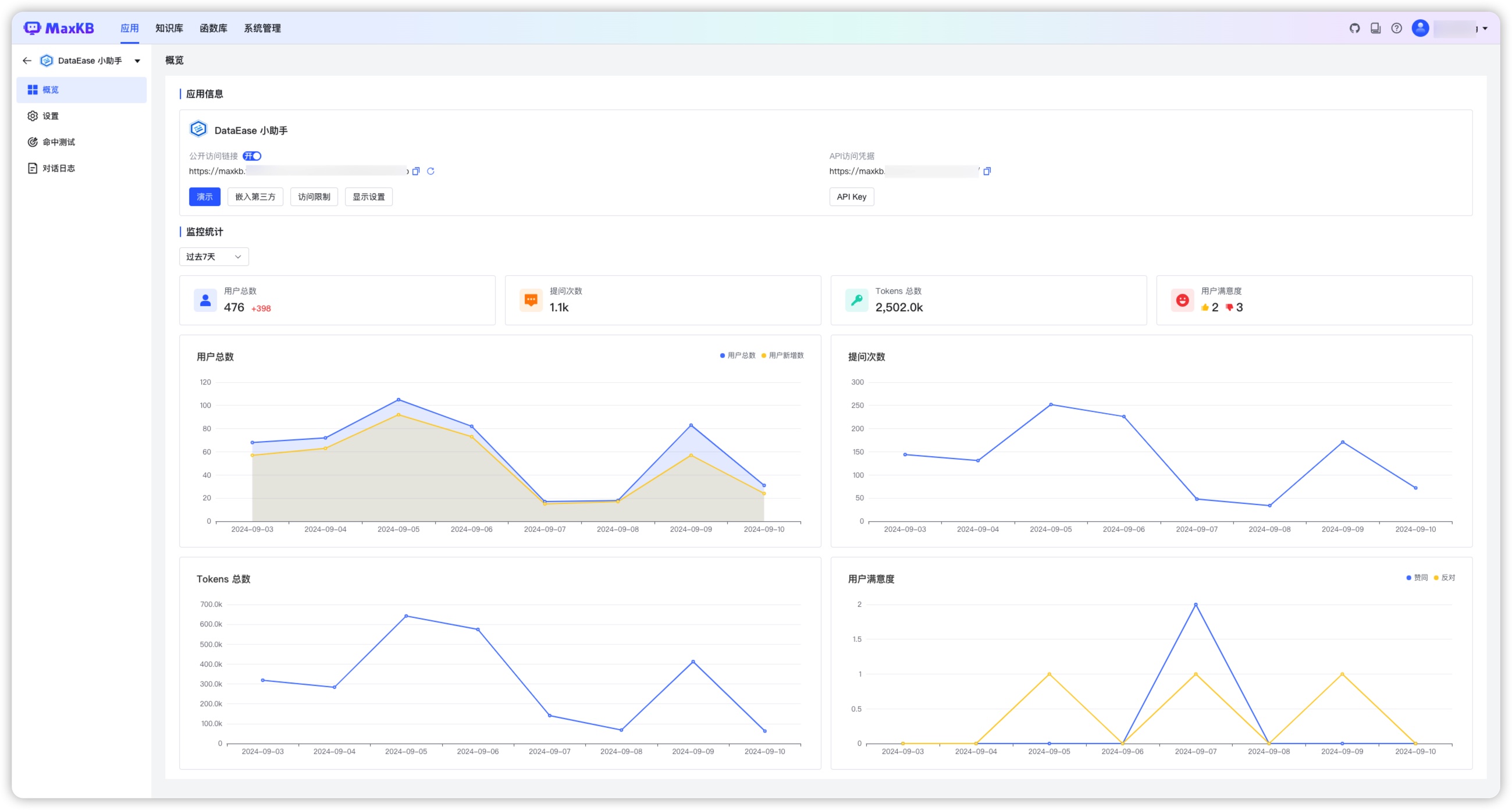Click the help question mark icon

(x=1396, y=28)
